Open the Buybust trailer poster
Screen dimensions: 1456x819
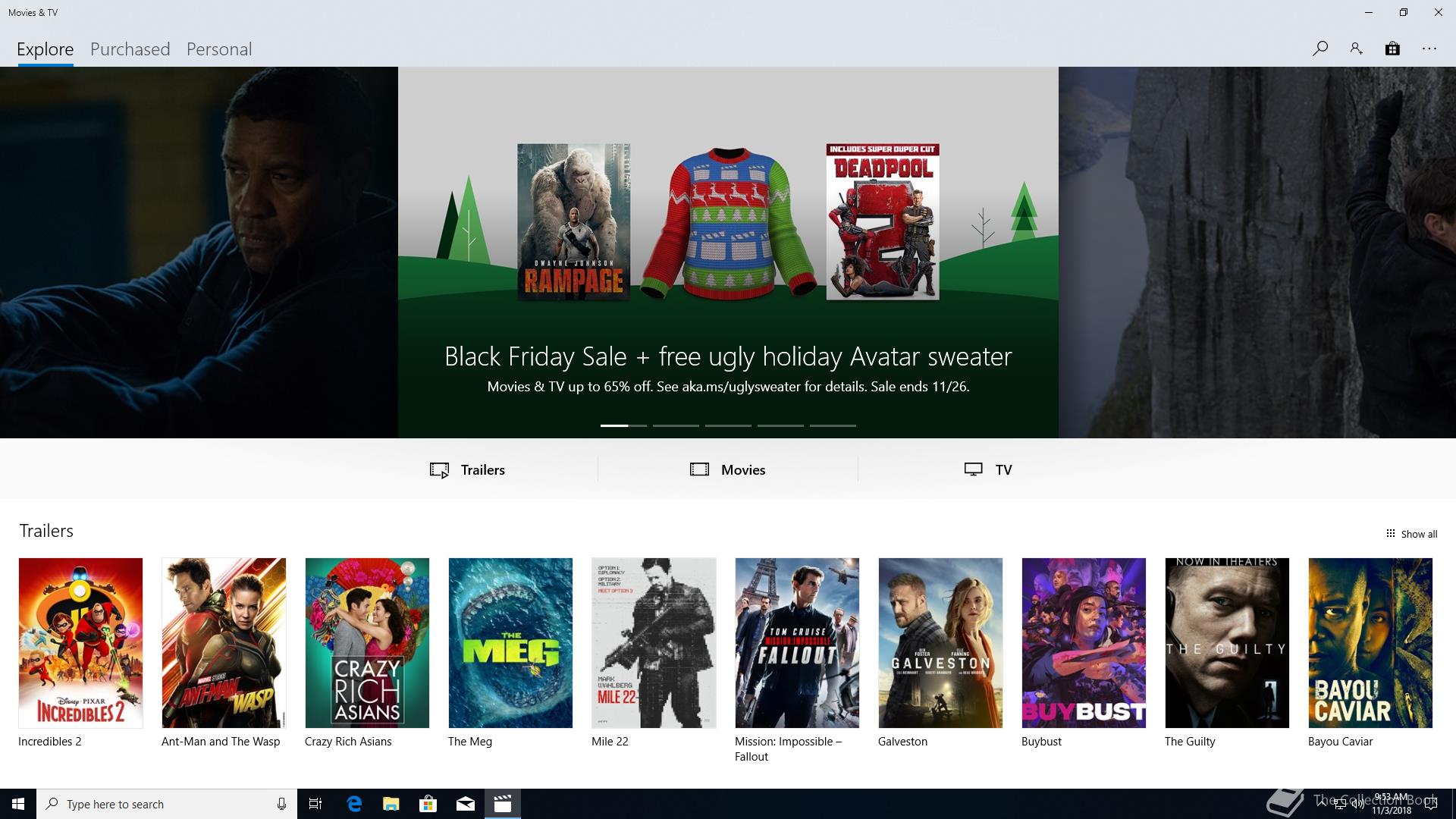pyautogui.click(x=1084, y=643)
